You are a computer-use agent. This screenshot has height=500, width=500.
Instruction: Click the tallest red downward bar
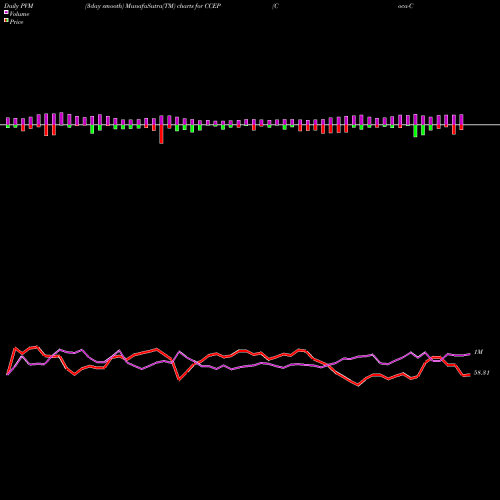point(161,134)
